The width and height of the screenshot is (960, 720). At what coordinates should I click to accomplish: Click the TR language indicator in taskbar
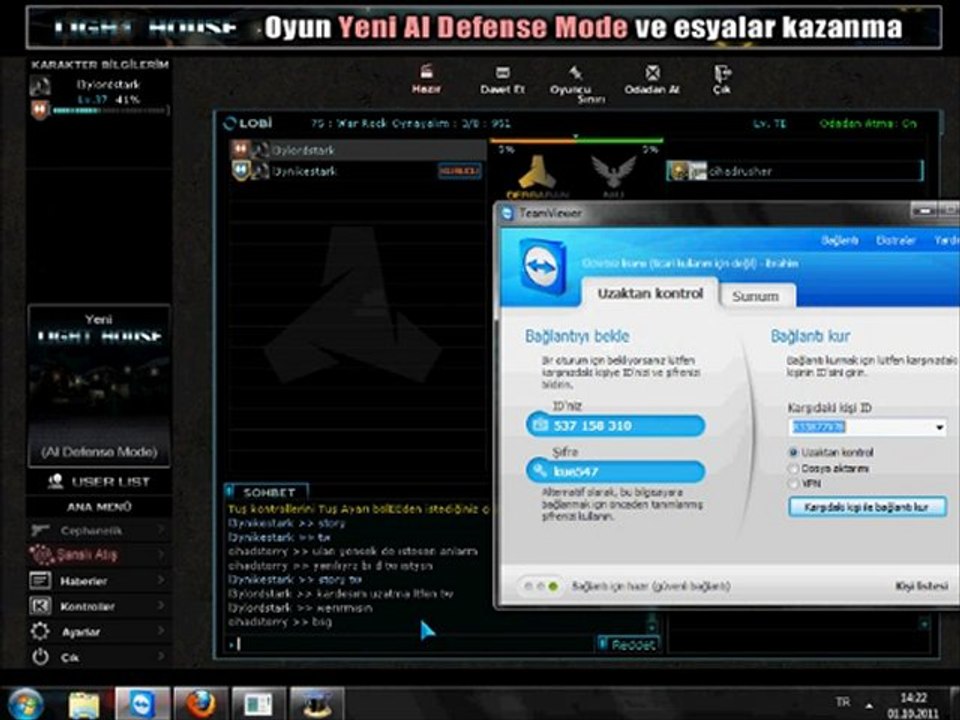click(843, 702)
